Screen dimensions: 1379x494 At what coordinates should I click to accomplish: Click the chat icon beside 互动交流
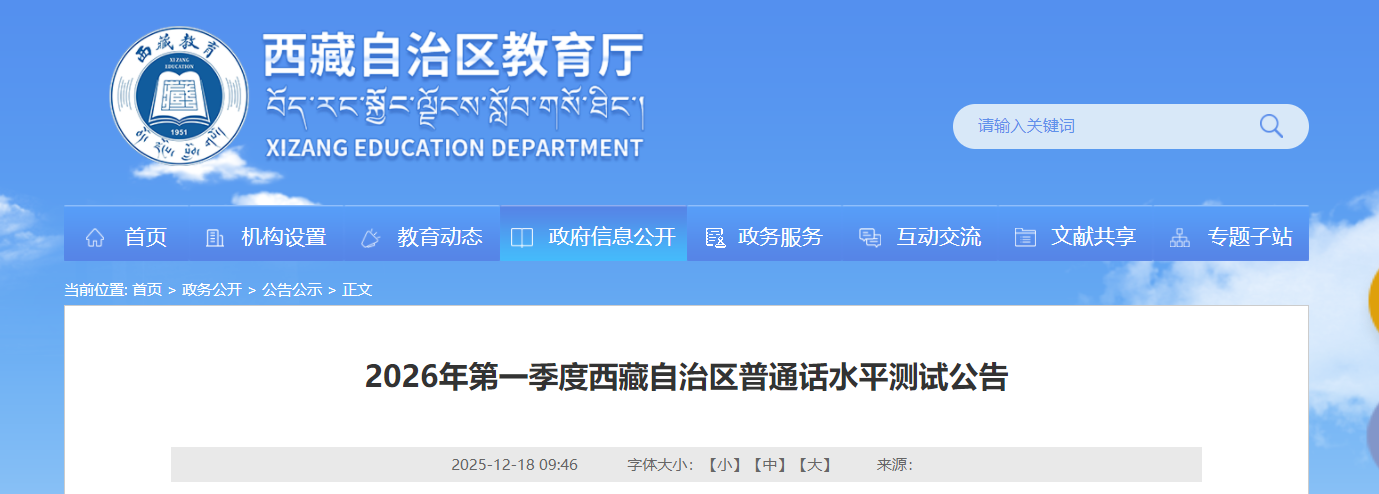point(870,237)
